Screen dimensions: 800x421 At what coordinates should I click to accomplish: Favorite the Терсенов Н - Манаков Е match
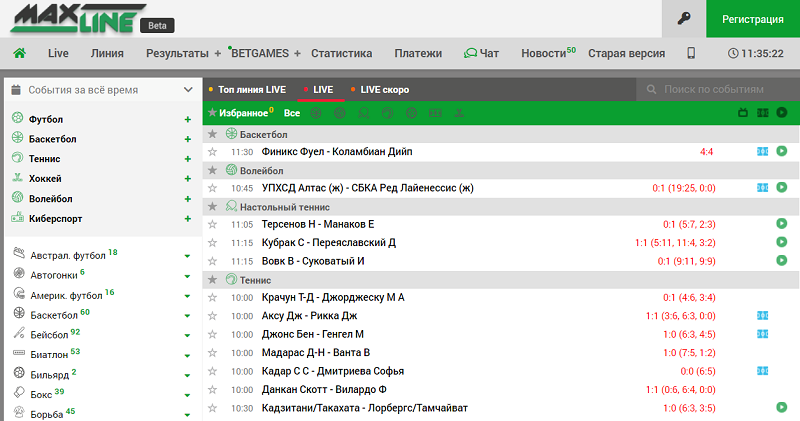213,224
